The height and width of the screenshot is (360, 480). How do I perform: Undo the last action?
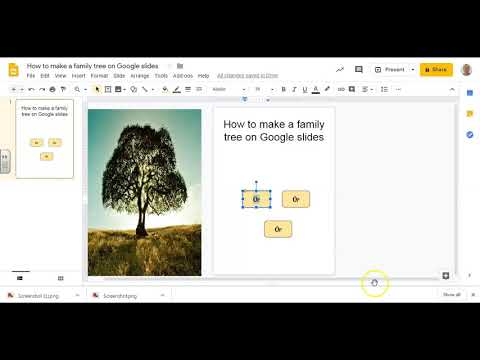[x=31, y=89]
